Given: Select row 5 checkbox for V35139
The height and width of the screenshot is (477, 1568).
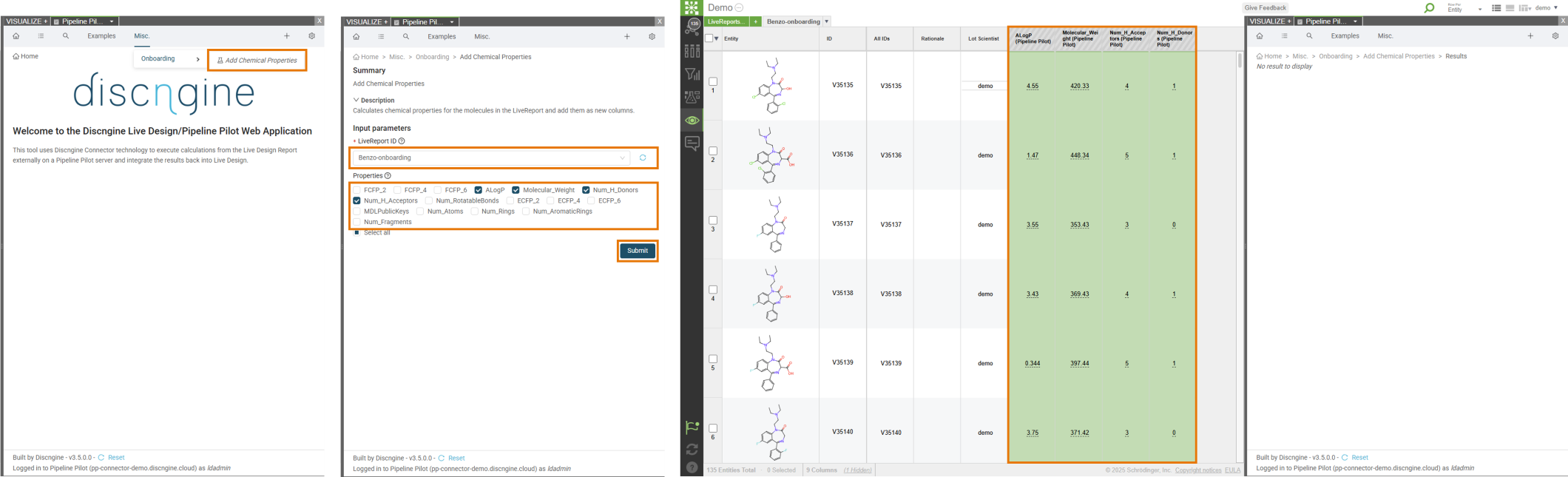Looking at the screenshot, I should [x=713, y=359].
